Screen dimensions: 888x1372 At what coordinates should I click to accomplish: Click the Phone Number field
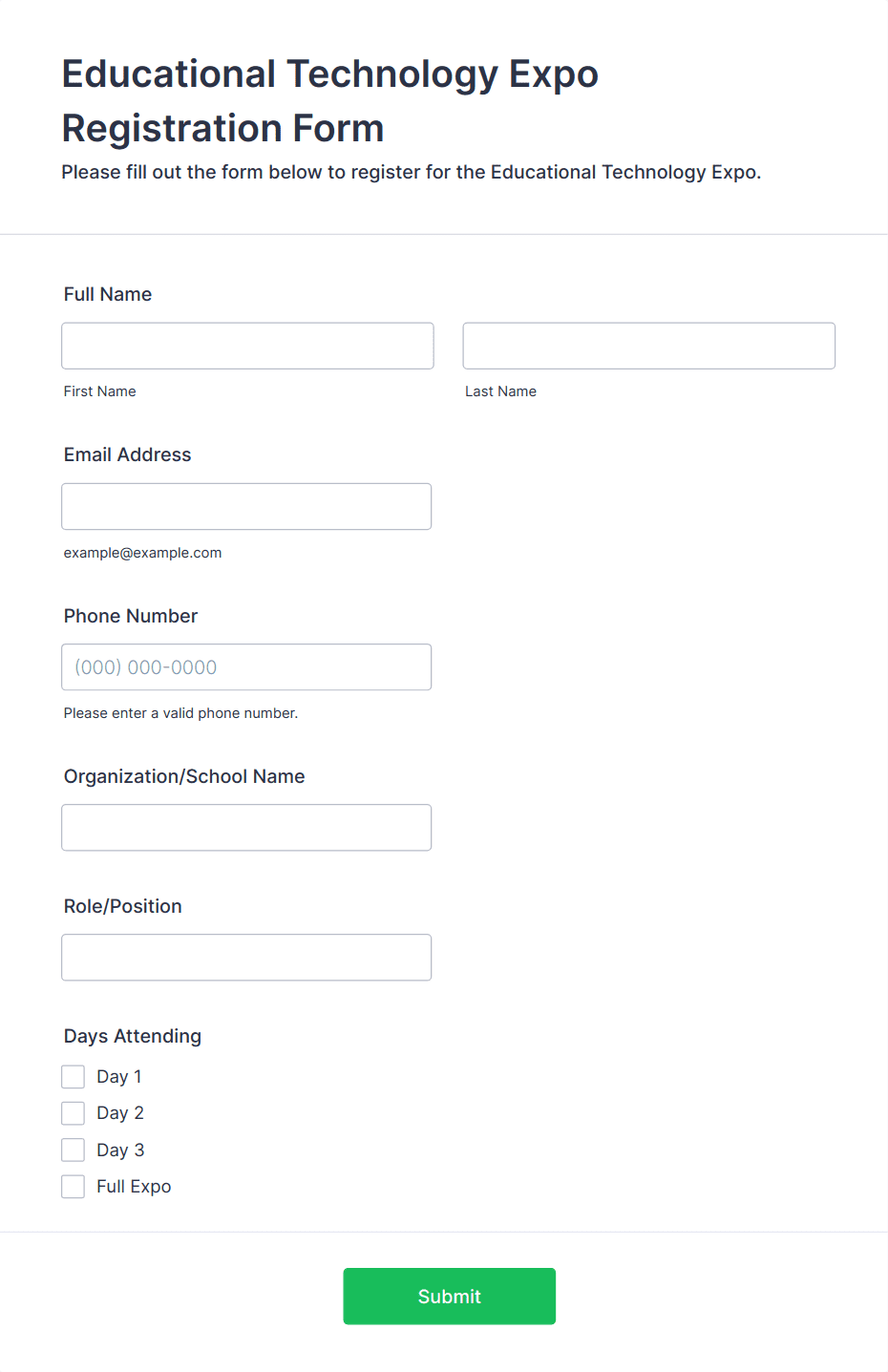[246, 667]
